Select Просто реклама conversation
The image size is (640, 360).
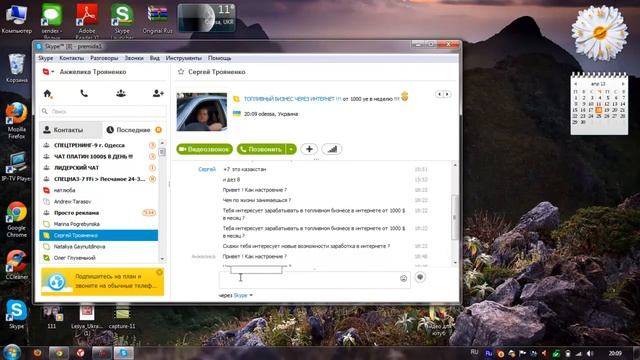(x=98, y=213)
